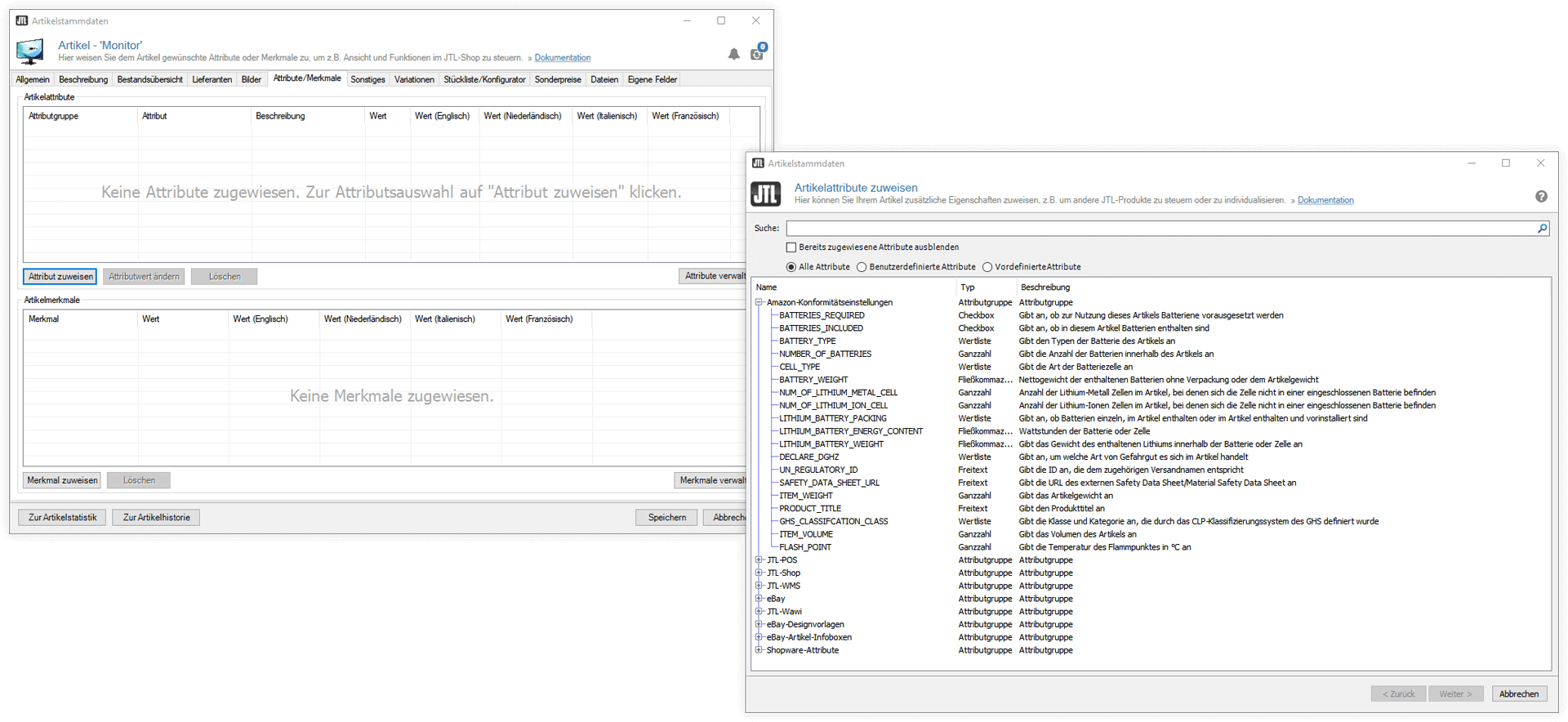Screen dimensions: 1568x722
Task: Click the 'Attribut zuweisen' button
Action: click(x=60, y=277)
